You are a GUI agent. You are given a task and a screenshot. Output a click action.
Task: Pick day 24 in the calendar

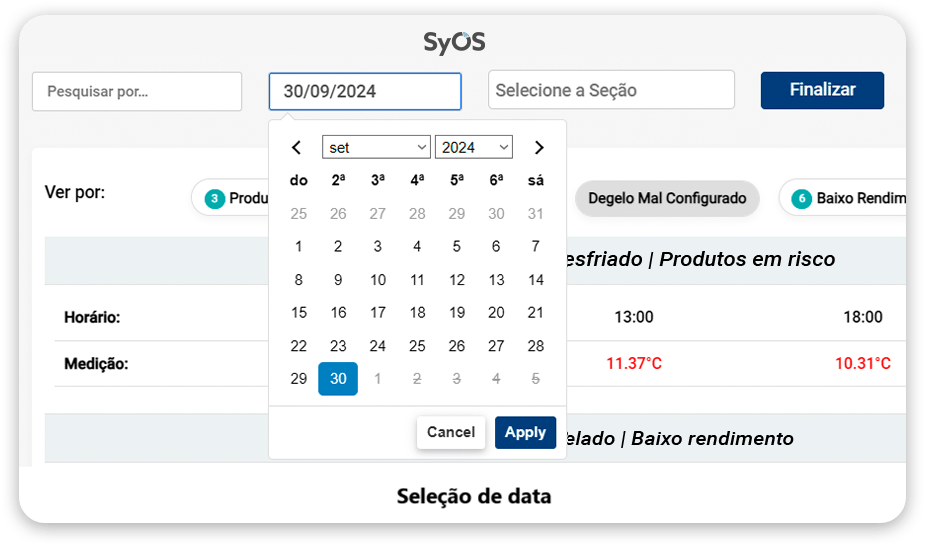point(377,346)
